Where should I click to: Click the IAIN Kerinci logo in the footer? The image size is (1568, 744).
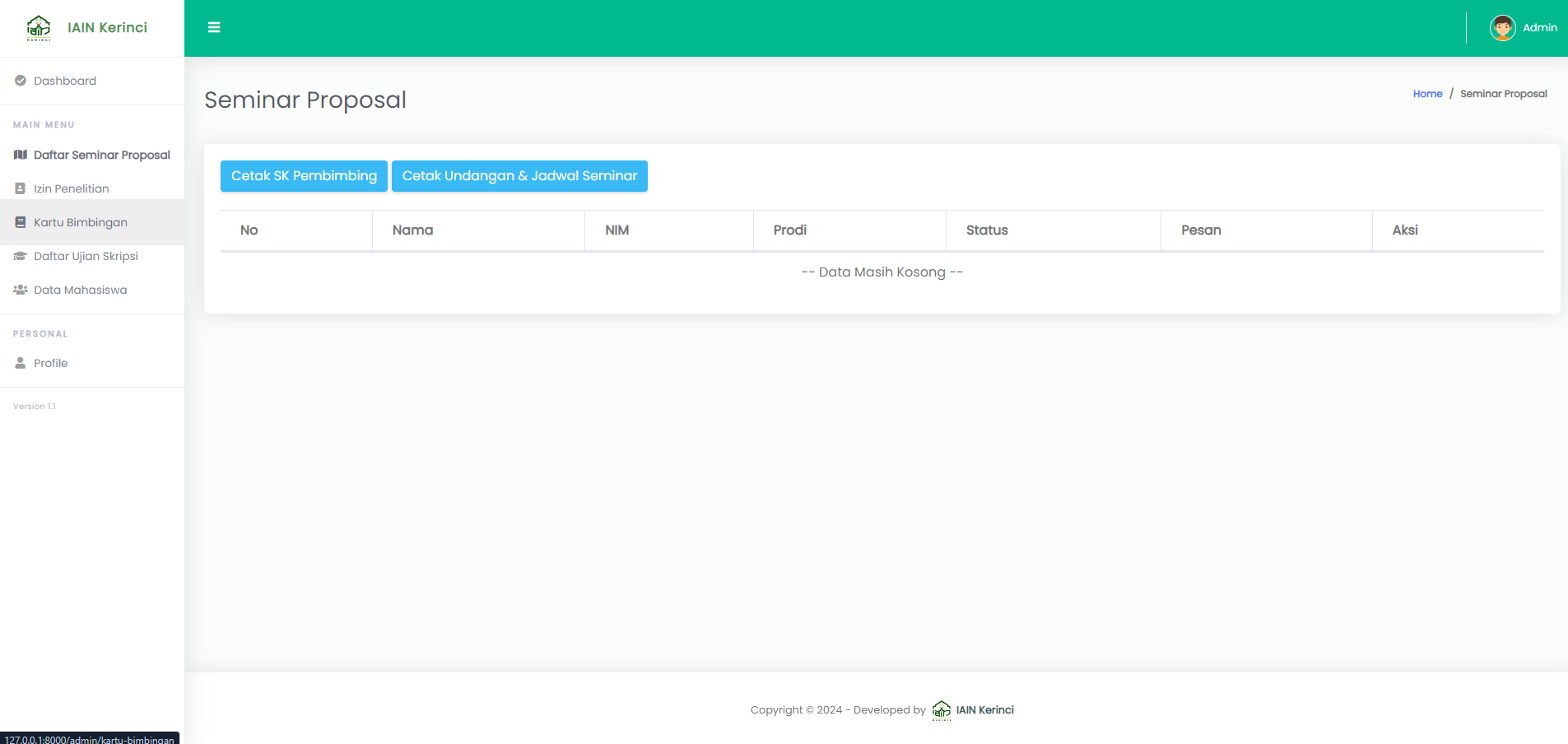click(942, 710)
